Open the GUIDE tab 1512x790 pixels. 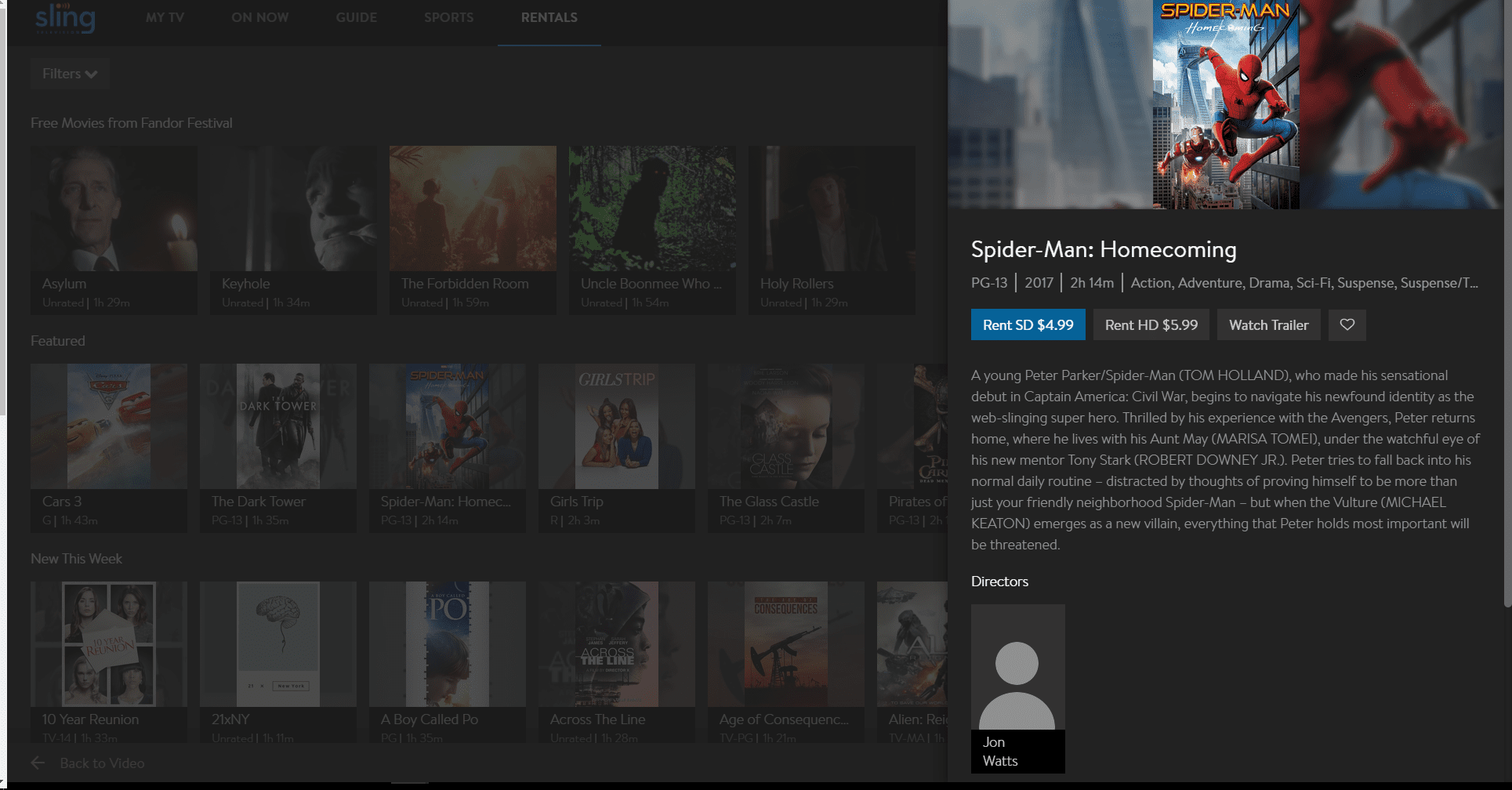click(x=356, y=17)
